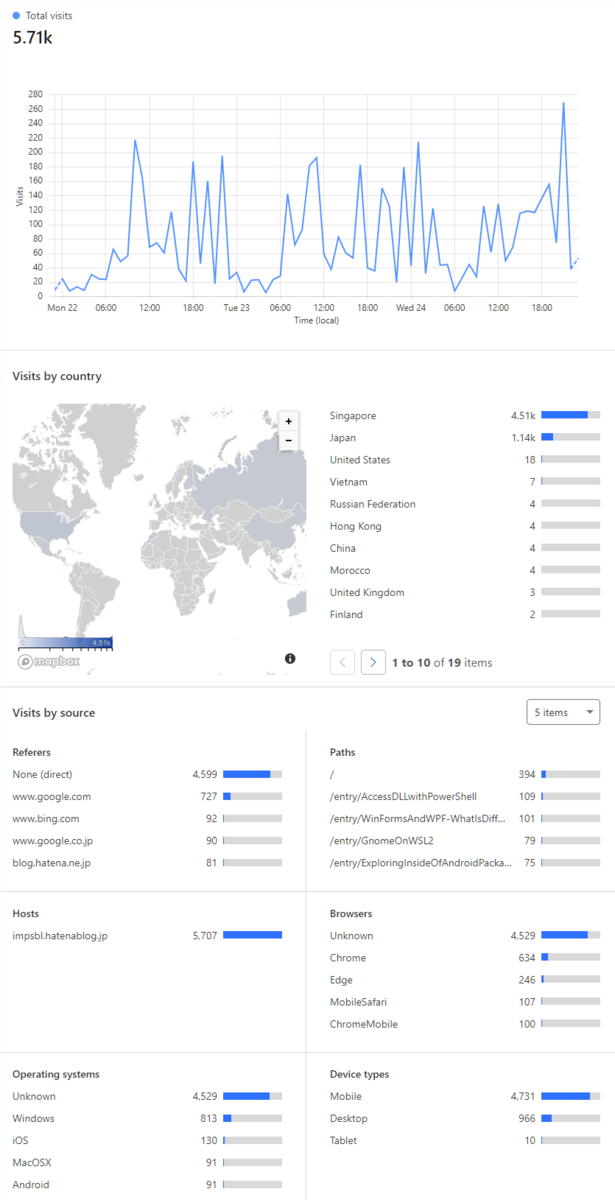The image size is (615, 1200).
Task: Click the /entry/WinFormsAndWPF path
Action: click(x=465, y=818)
